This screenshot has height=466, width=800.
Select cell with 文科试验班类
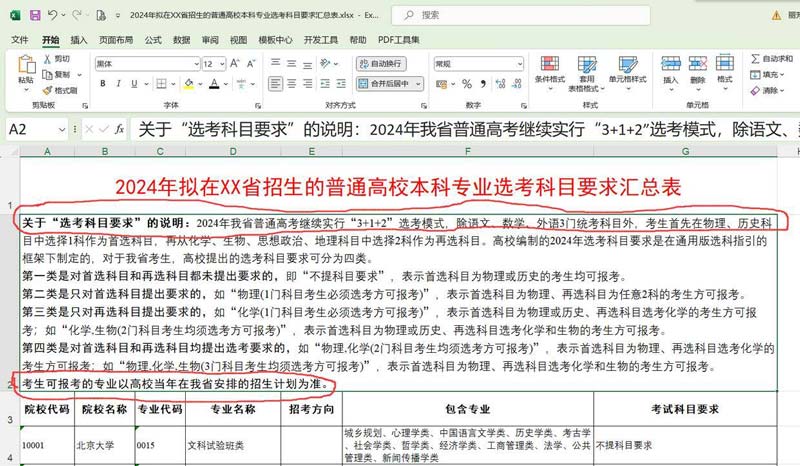click(x=233, y=445)
